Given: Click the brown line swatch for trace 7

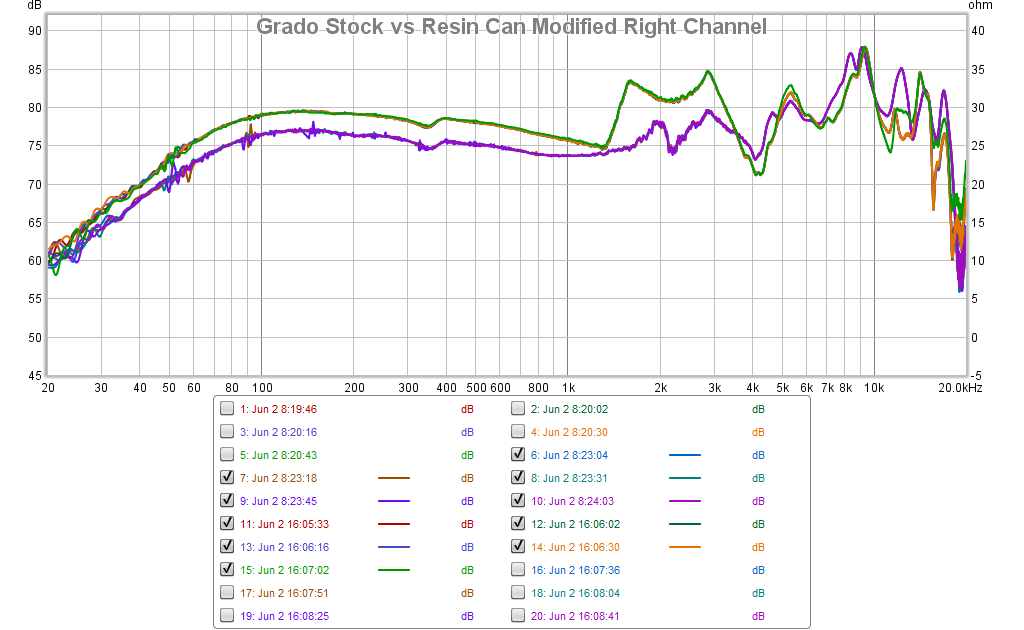Looking at the screenshot, I should pos(394,478).
